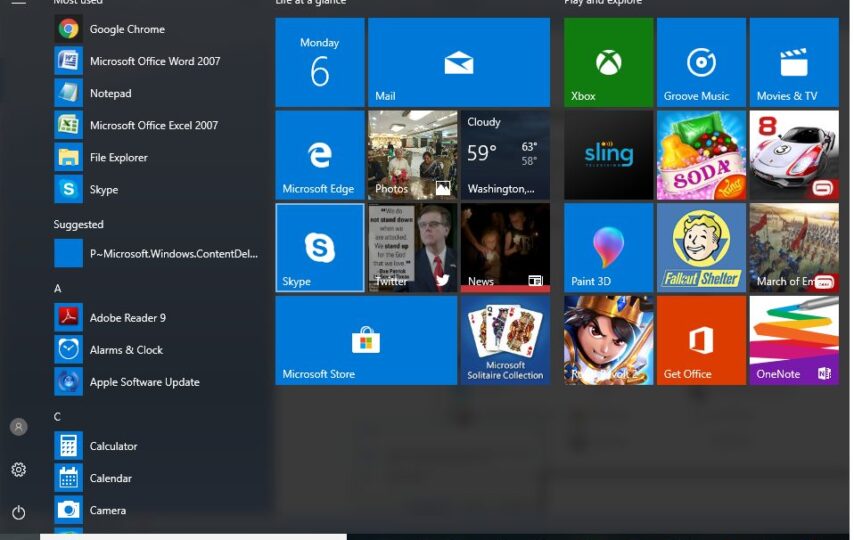854x540 pixels.
Task: Launch Microsoft Solitaire Collection tile
Action: point(505,341)
